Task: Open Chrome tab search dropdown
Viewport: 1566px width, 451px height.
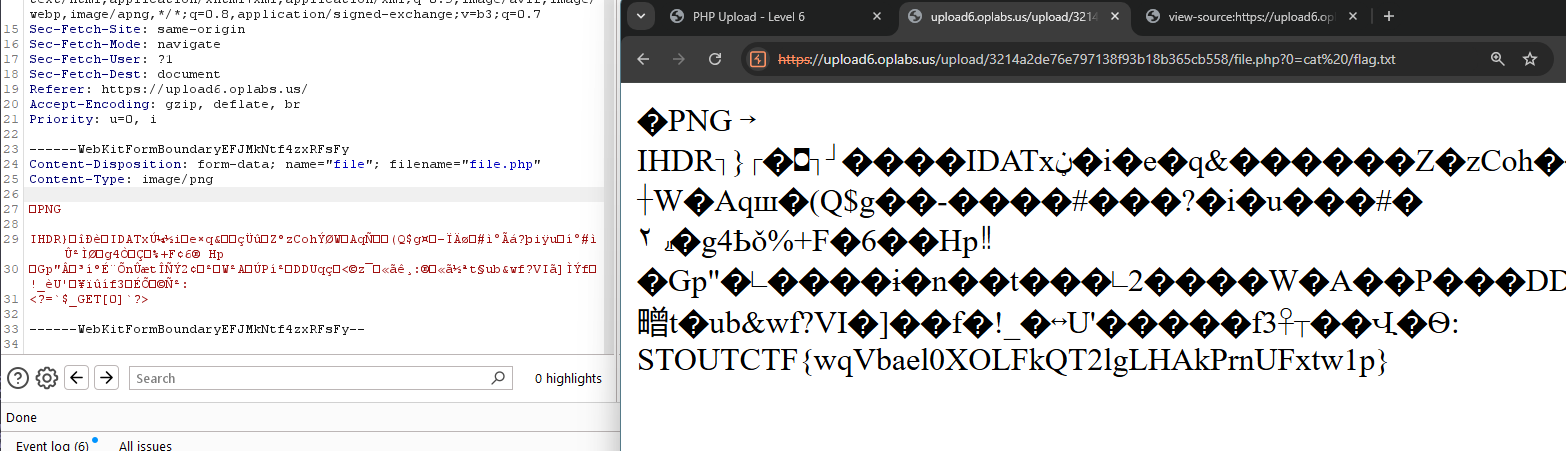Action: coord(641,16)
